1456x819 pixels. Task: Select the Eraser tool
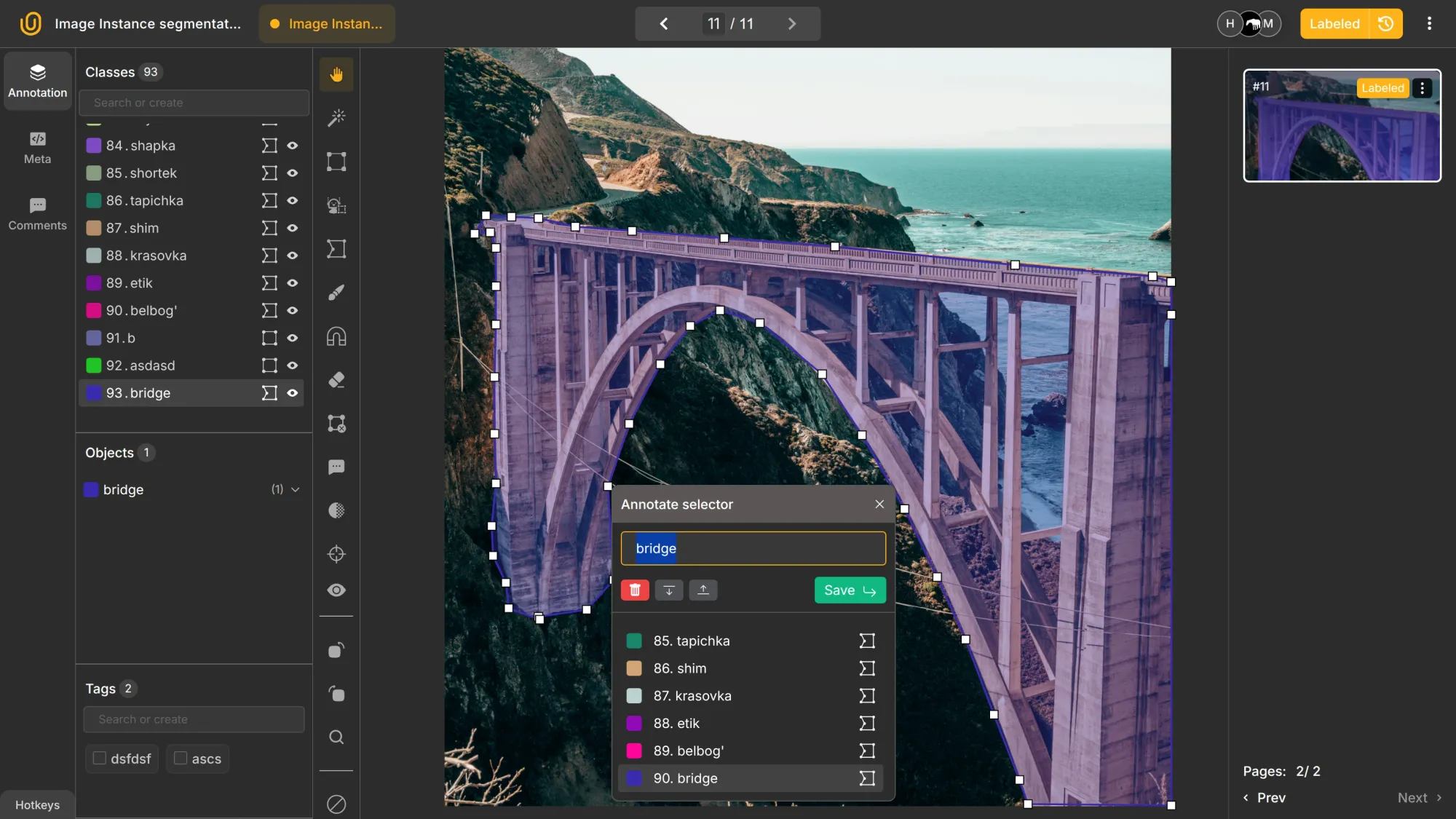tap(336, 379)
